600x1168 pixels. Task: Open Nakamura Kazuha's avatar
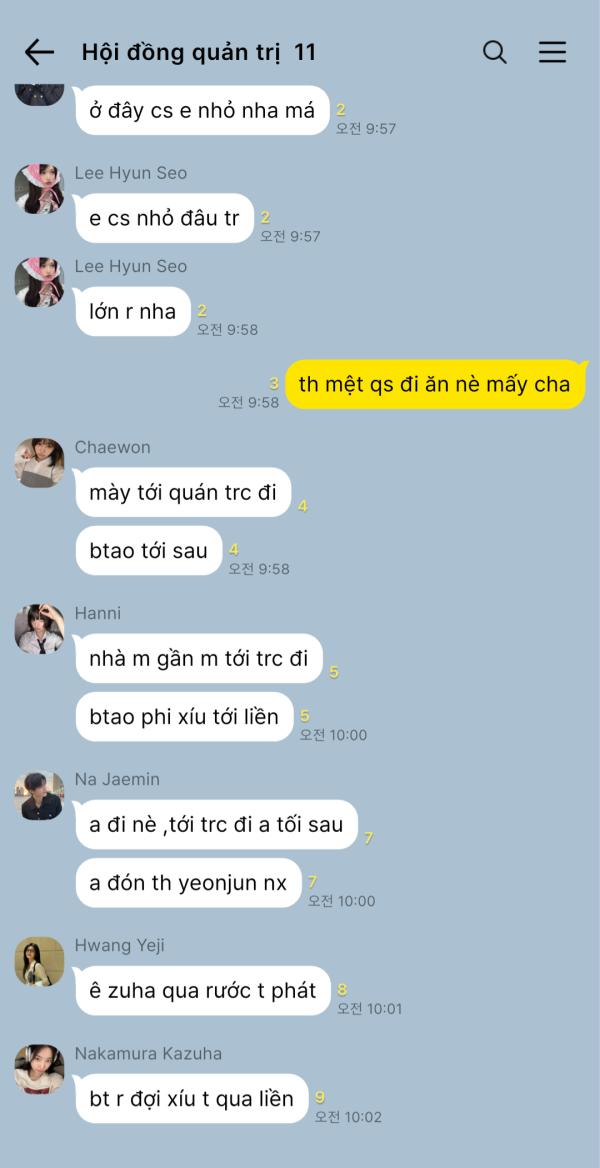pyautogui.click(x=40, y=1069)
